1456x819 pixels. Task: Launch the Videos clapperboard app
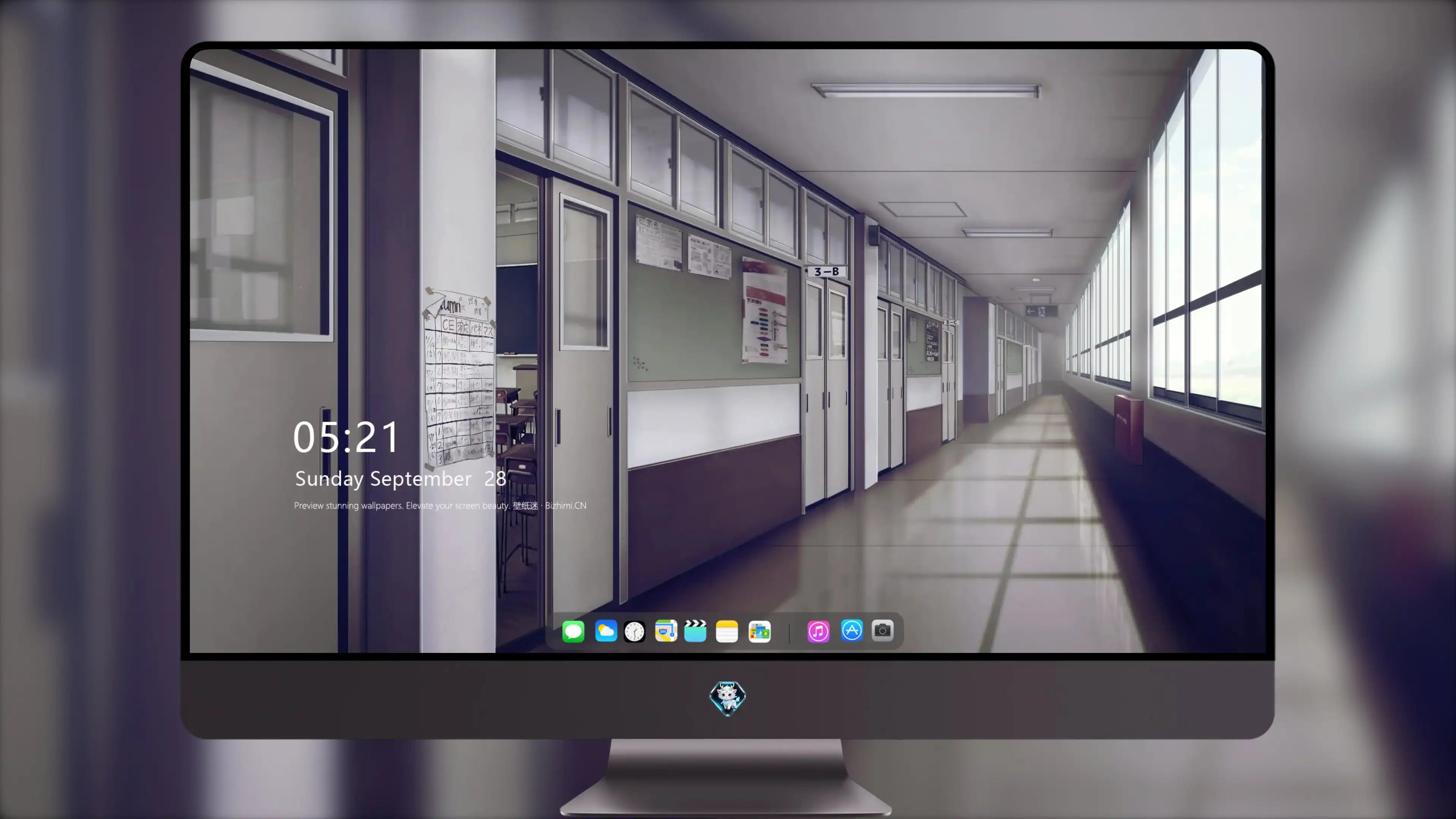(695, 631)
